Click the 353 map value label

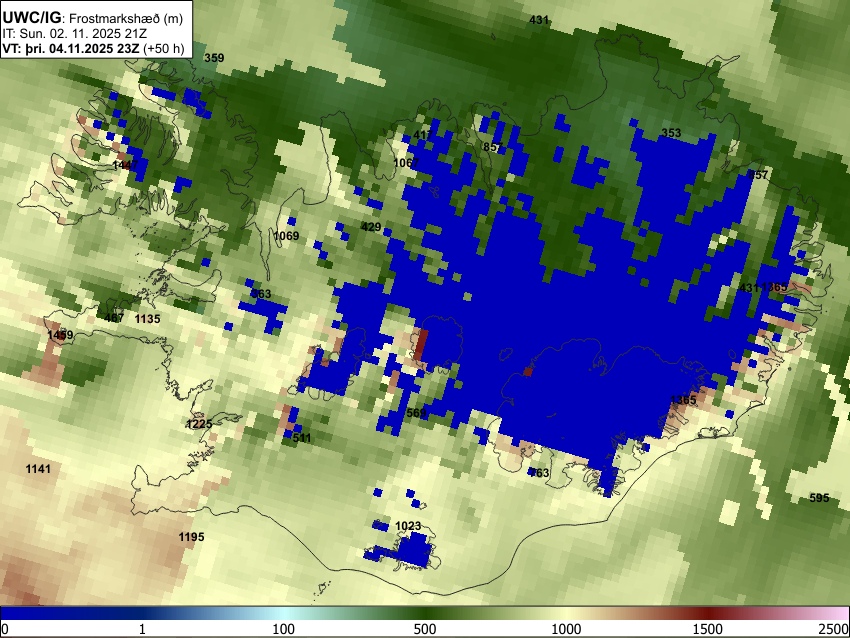(x=671, y=133)
